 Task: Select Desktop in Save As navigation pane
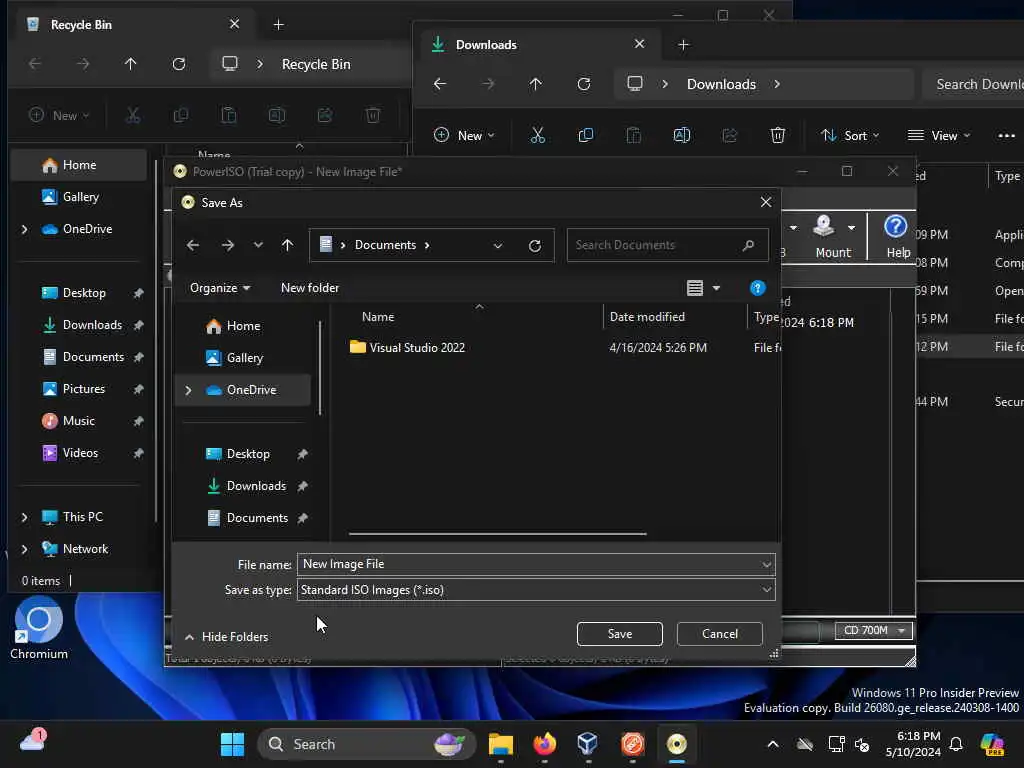click(248, 454)
